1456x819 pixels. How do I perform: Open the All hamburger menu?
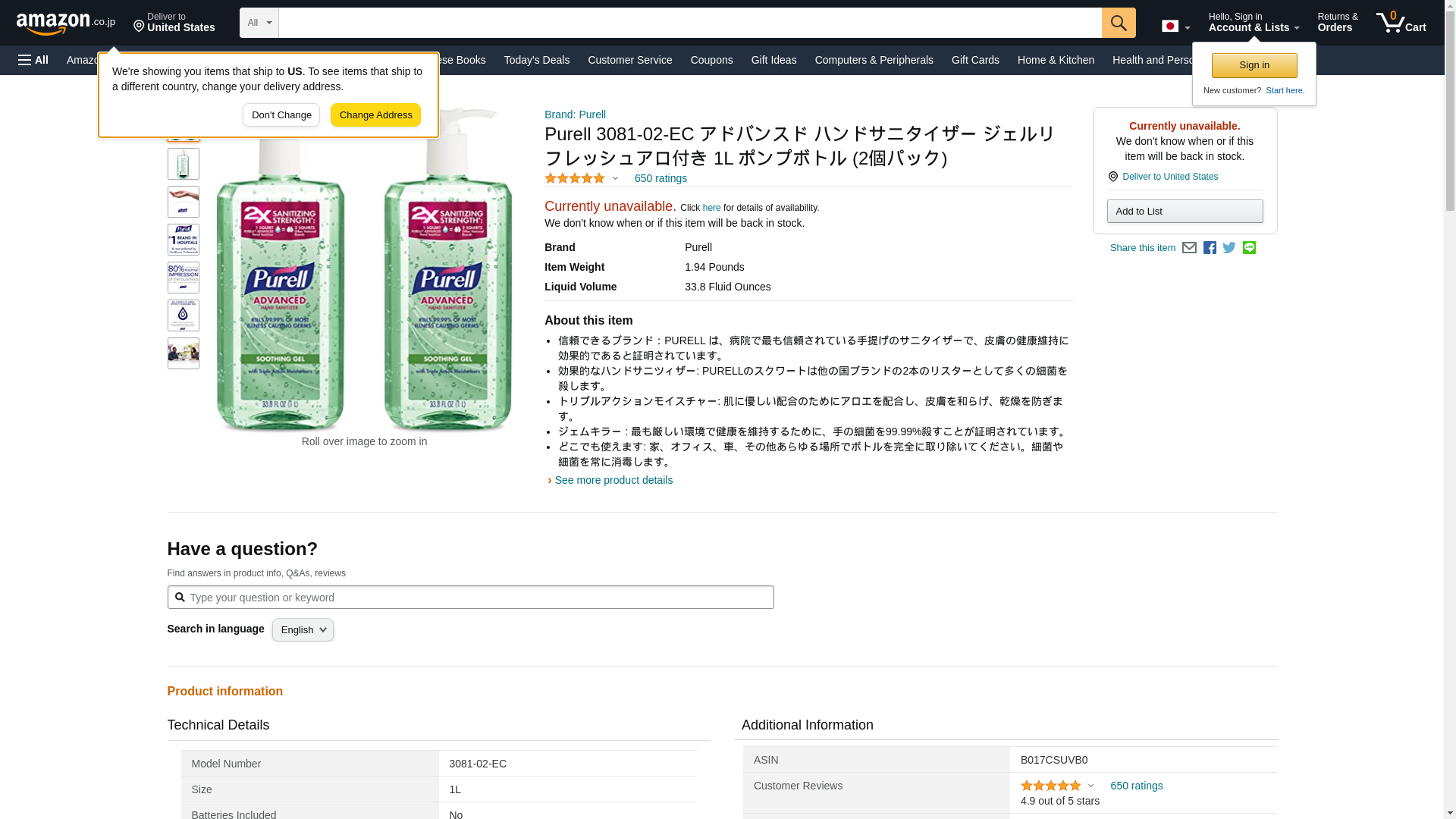[33, 60]
